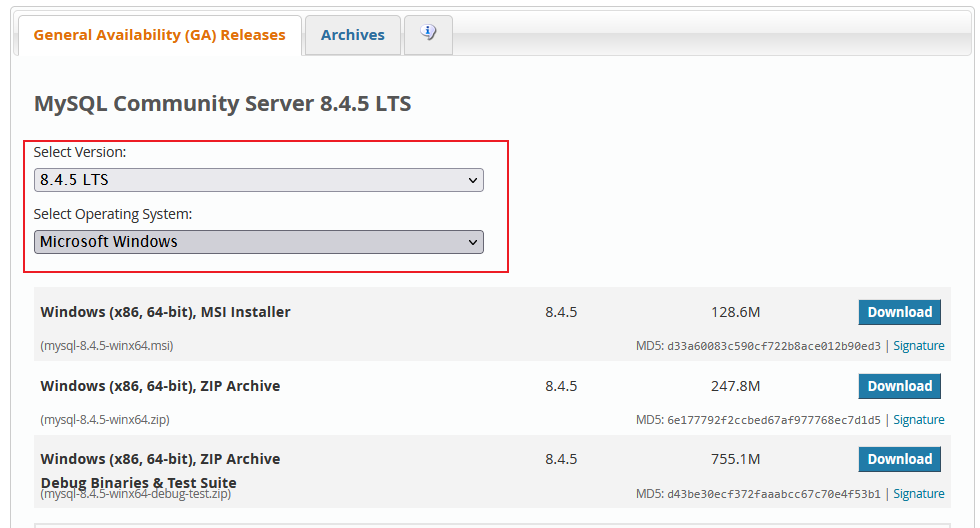The width and height of the screenshot is (980, 528).
Task: Open the info icon tab
Action: pos(428,35)
